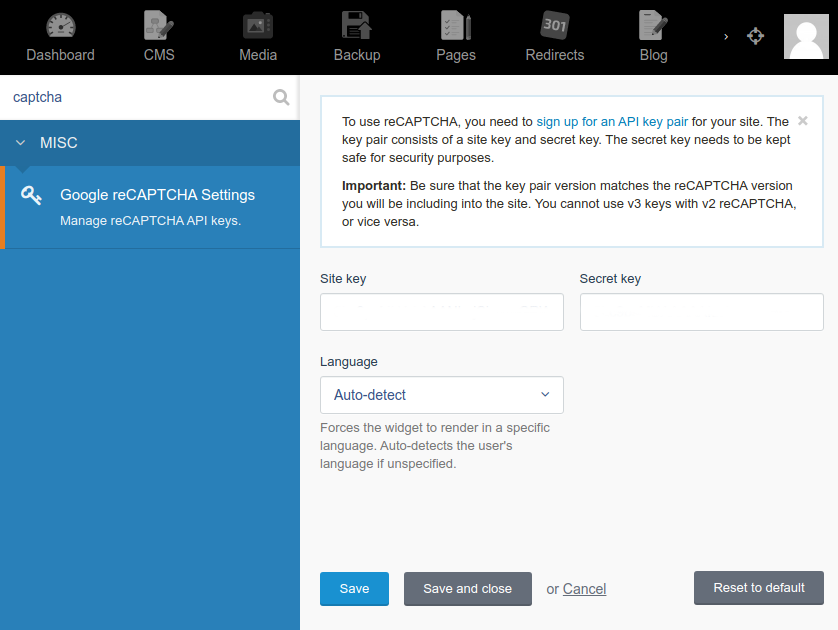Screen dimensions: 838x630
Task: Click the crosshair preview icon
Action: tap(755, 36)
